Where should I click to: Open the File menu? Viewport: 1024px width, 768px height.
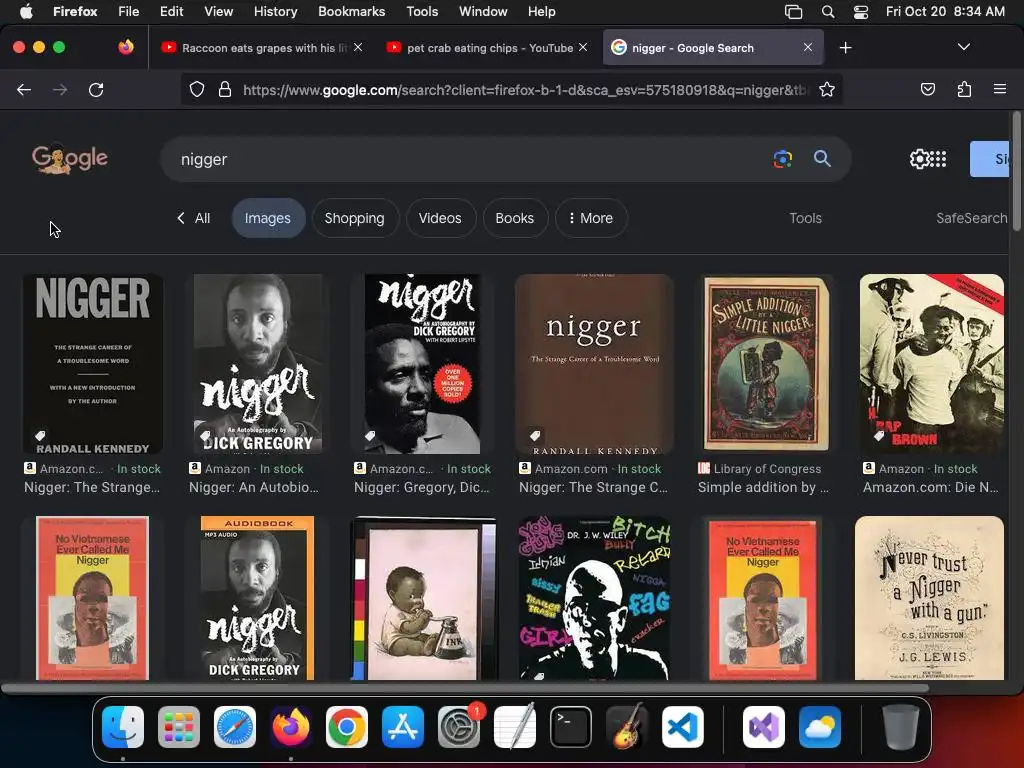click(x=128, y=11)
